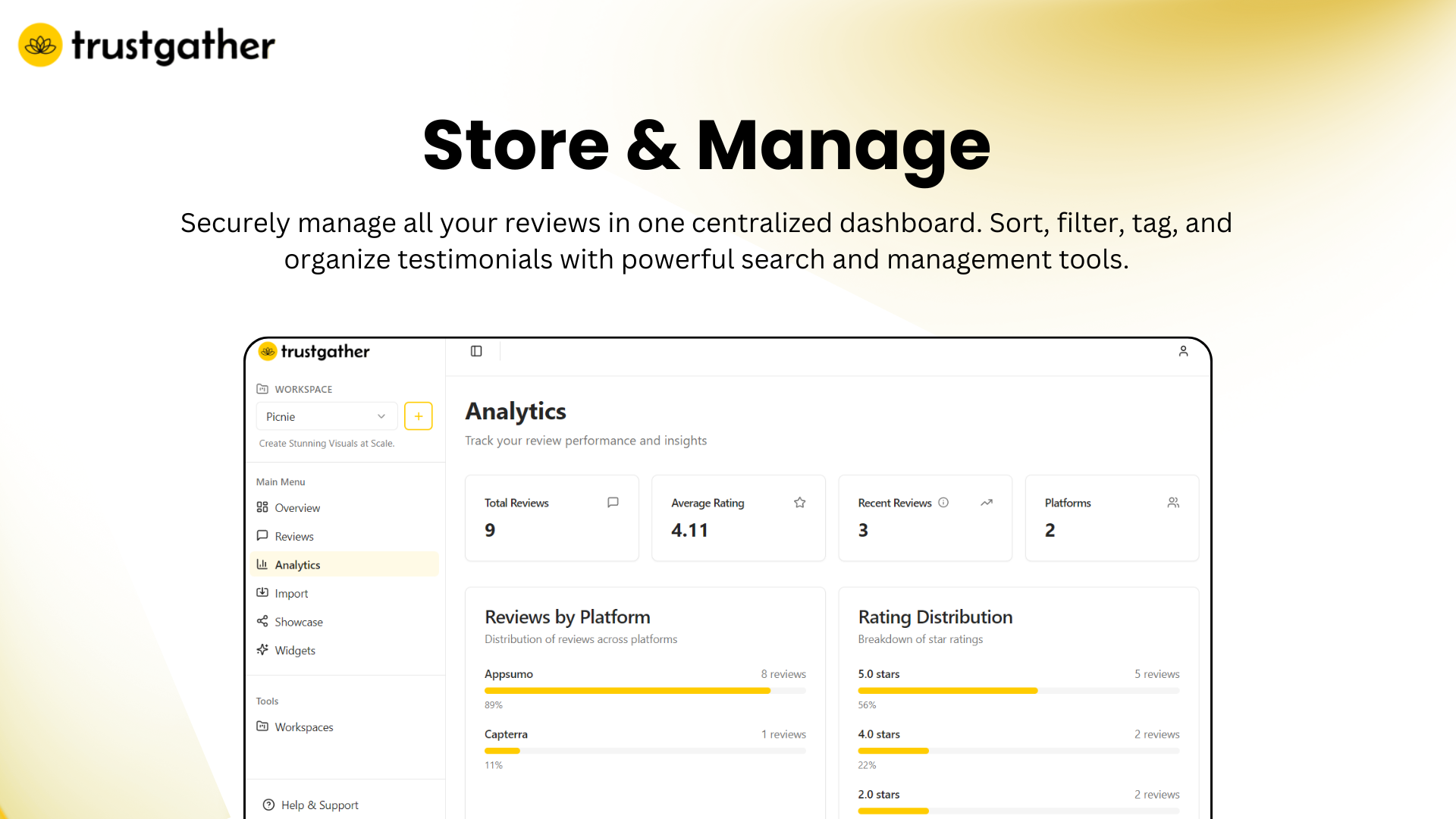The height and width of the screenshot is (819, 1456).
Task: Switch to the Analytics menu item
Action: pos(298,564)
